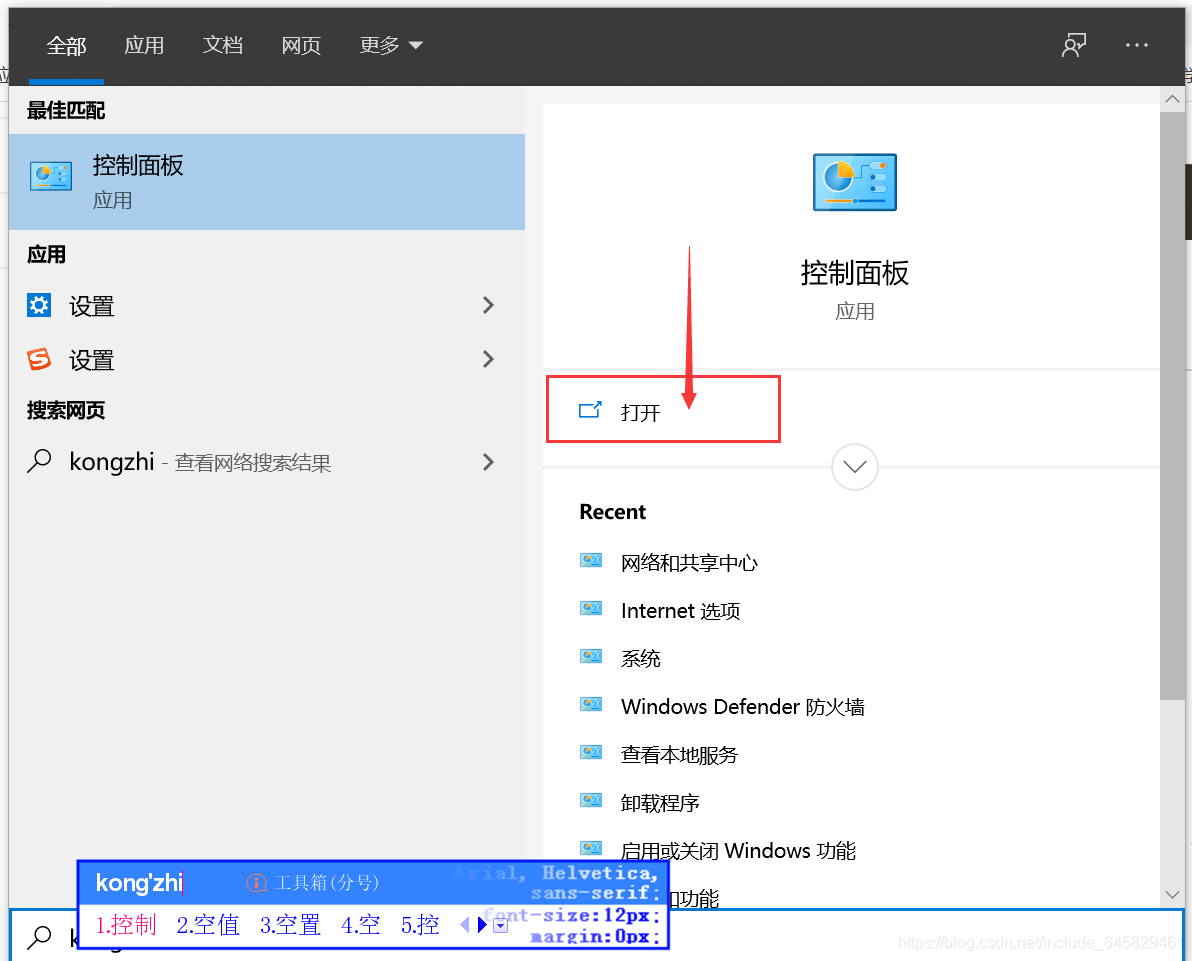The width and height of the screenshot is (1192, 961).
Task: Open the 更多 dropdown
Action: tap(391, 46)
